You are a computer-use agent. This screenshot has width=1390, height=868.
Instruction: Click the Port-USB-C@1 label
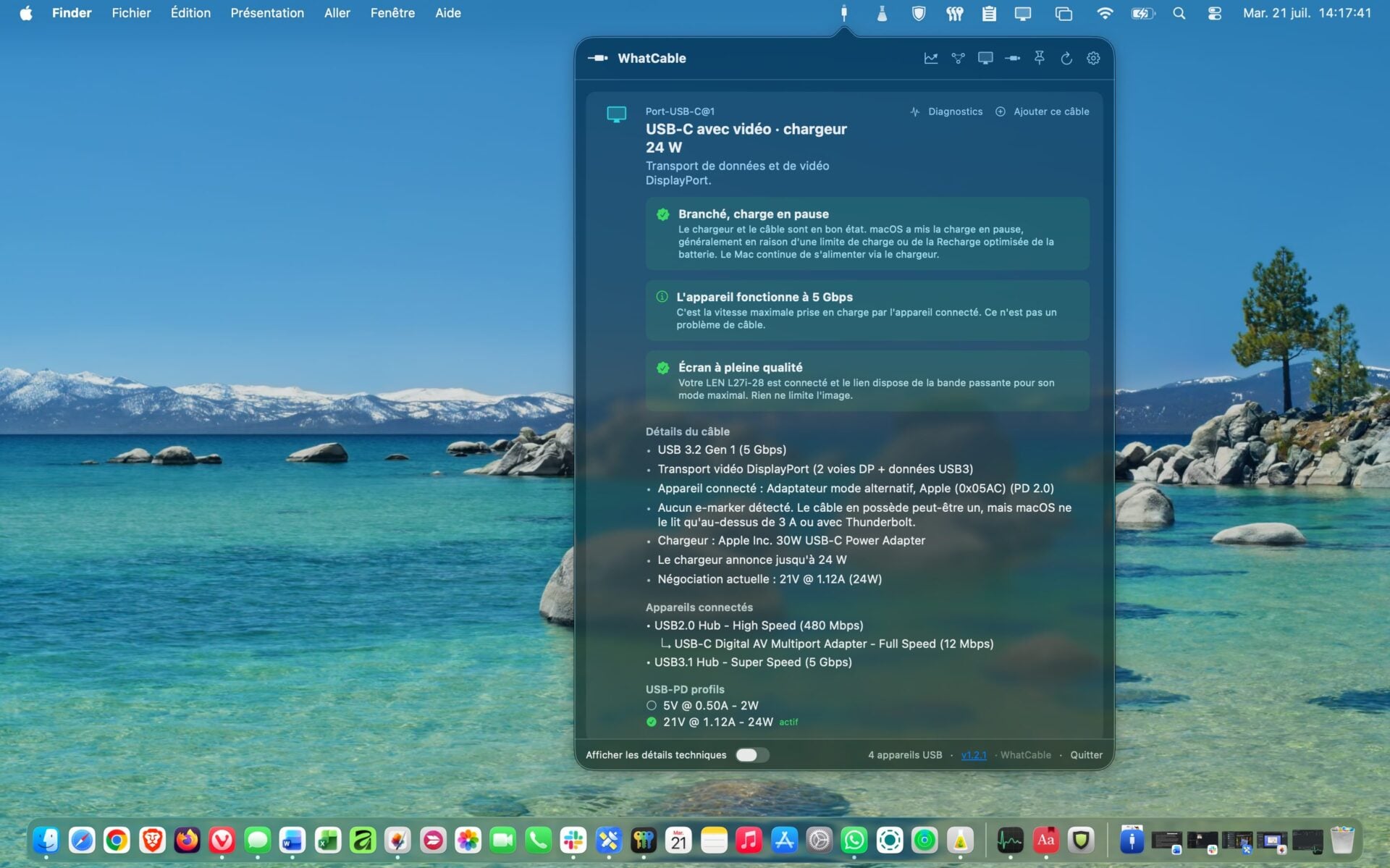point(680,111)
